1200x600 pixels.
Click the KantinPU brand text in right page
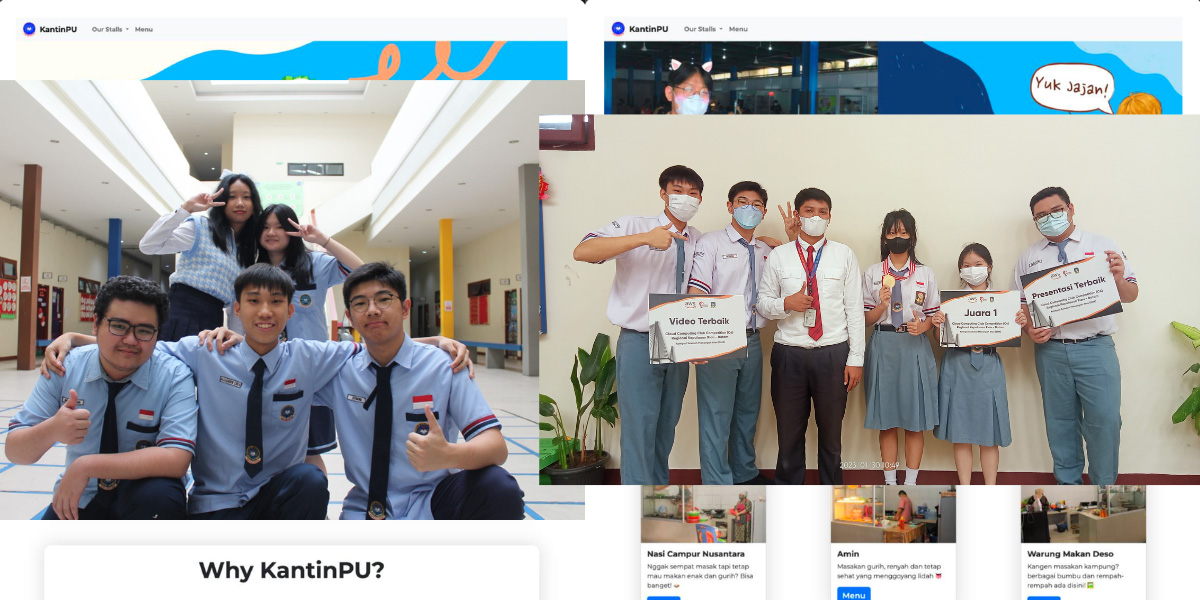(x=648, y=29)
